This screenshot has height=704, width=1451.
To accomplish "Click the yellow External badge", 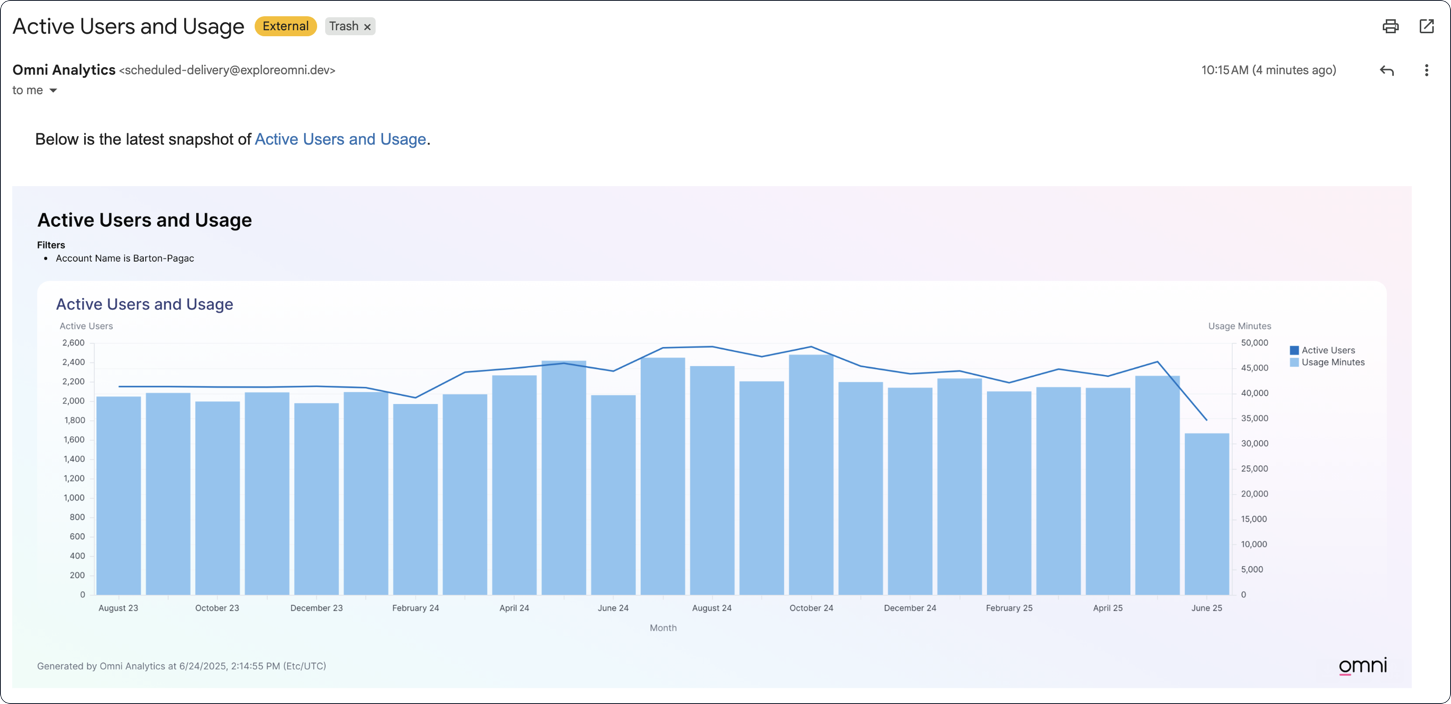I will point(285,26).
